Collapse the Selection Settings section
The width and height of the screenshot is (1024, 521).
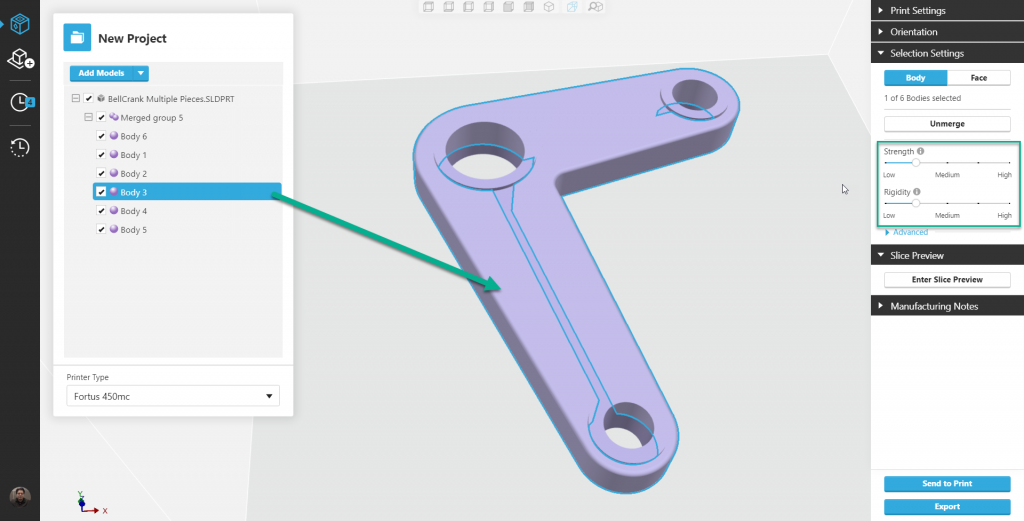pyautogui.click(x=947, y=53)
